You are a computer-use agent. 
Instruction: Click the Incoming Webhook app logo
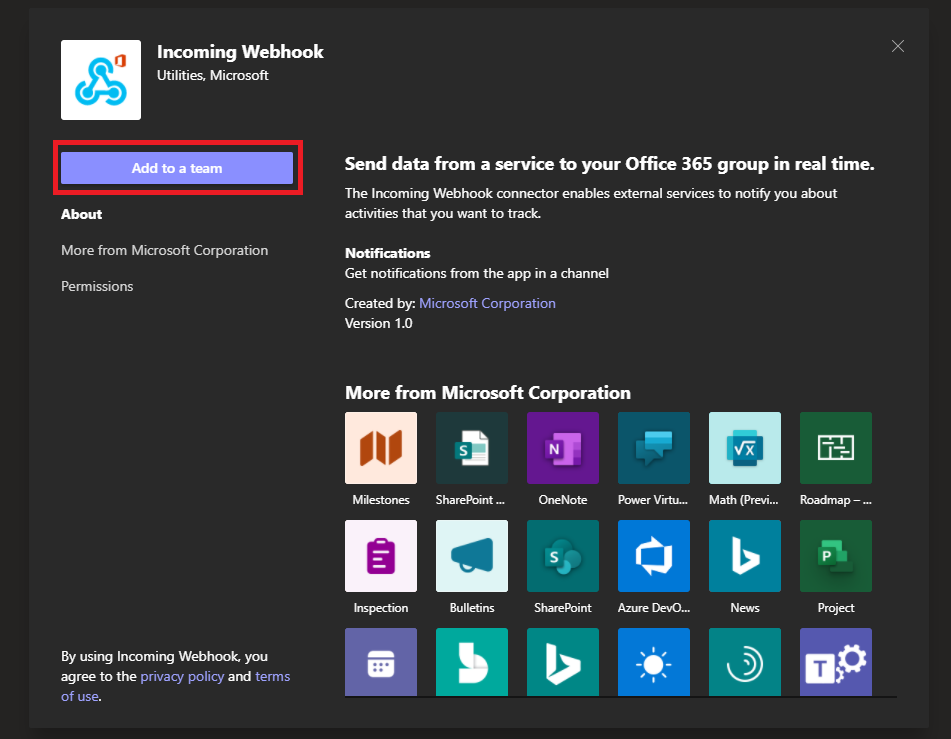click(x=101, y=80)
